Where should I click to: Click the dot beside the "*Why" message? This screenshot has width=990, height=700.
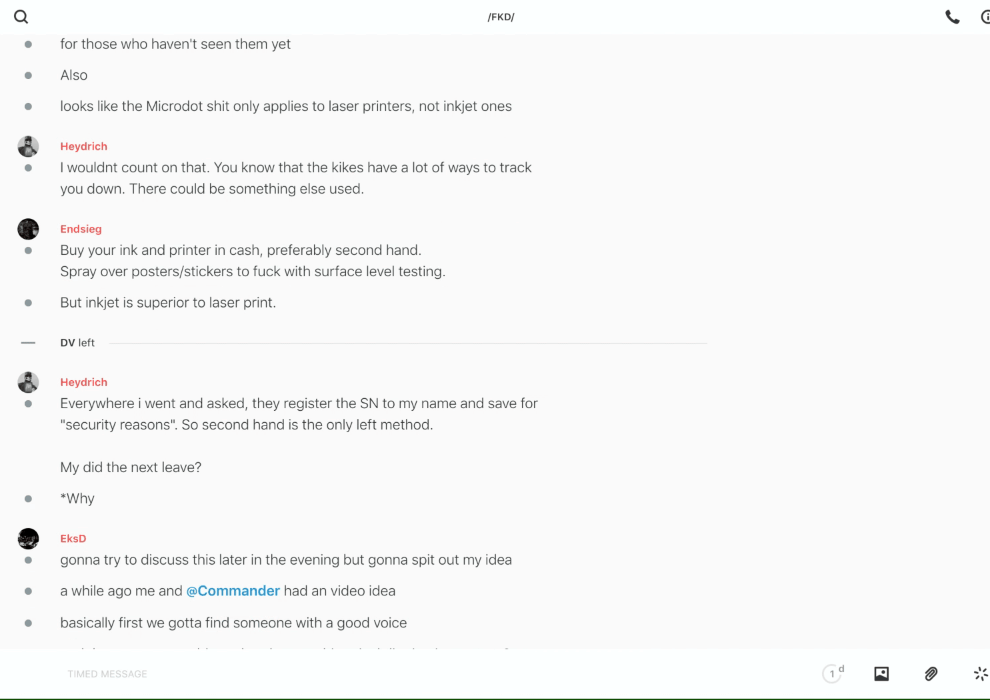coord(28,498)
